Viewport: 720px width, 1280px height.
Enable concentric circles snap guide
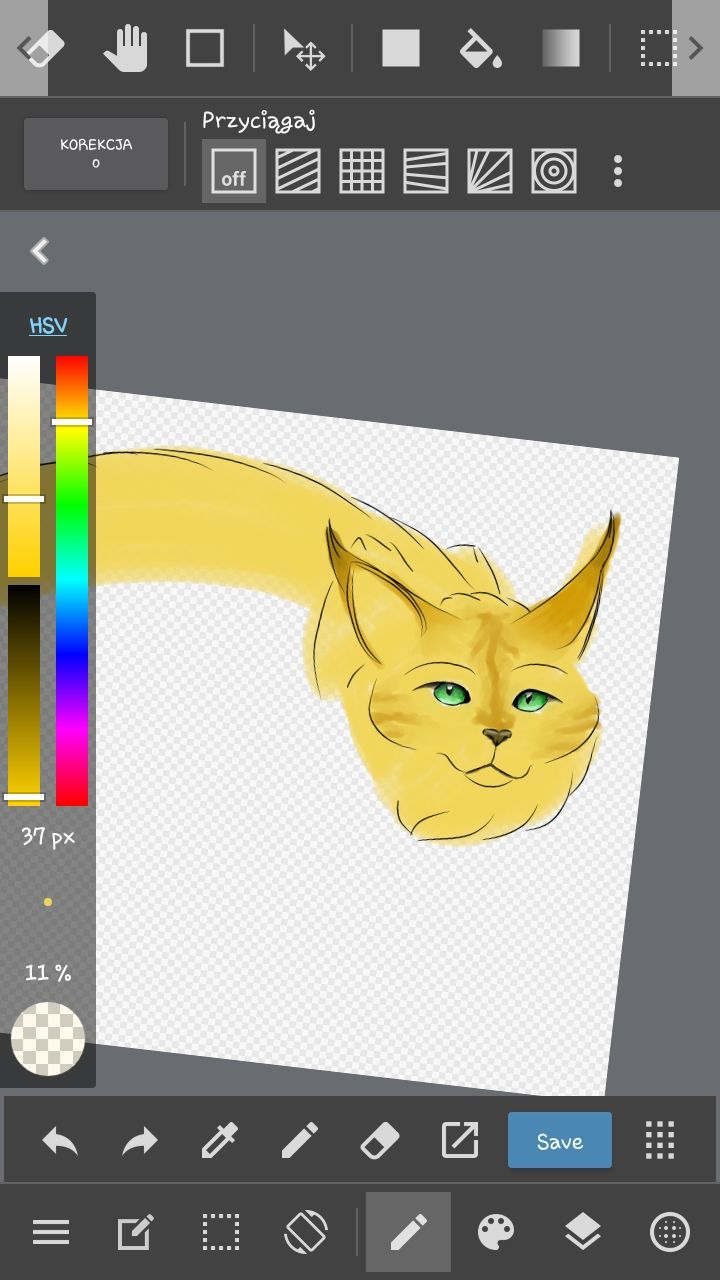pos(554,171)
